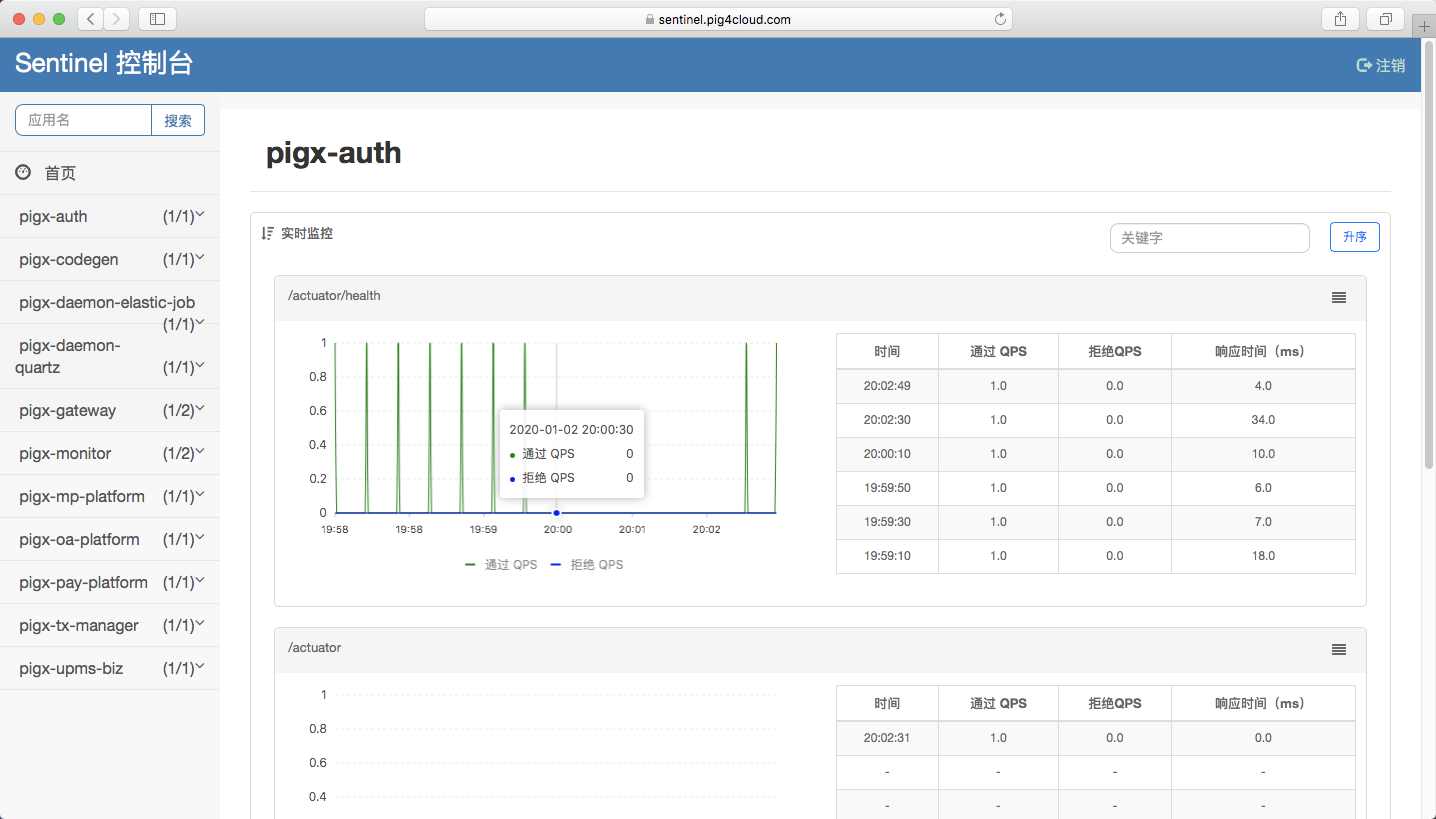Expand pigx-auth chevron in the sidebar
This screenshot has height=819, width=1436.
point(200,214)
